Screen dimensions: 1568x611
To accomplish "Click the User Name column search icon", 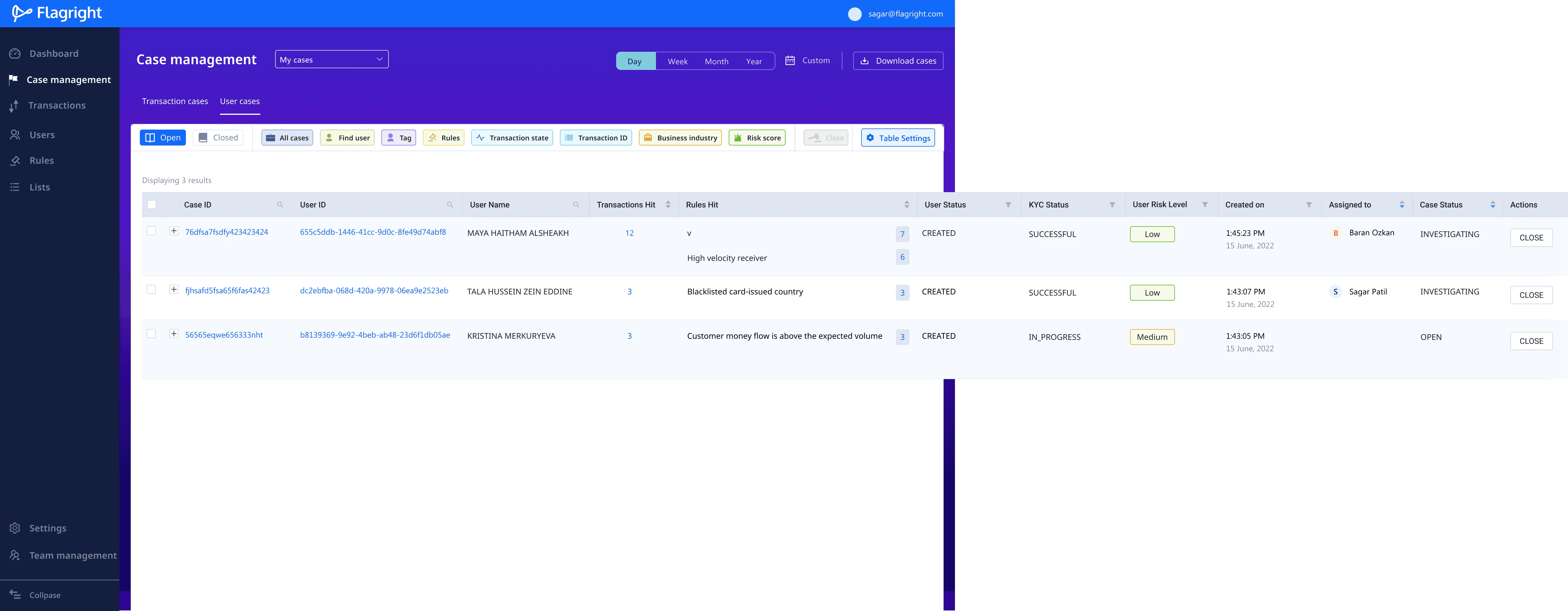I will (576, 205).
